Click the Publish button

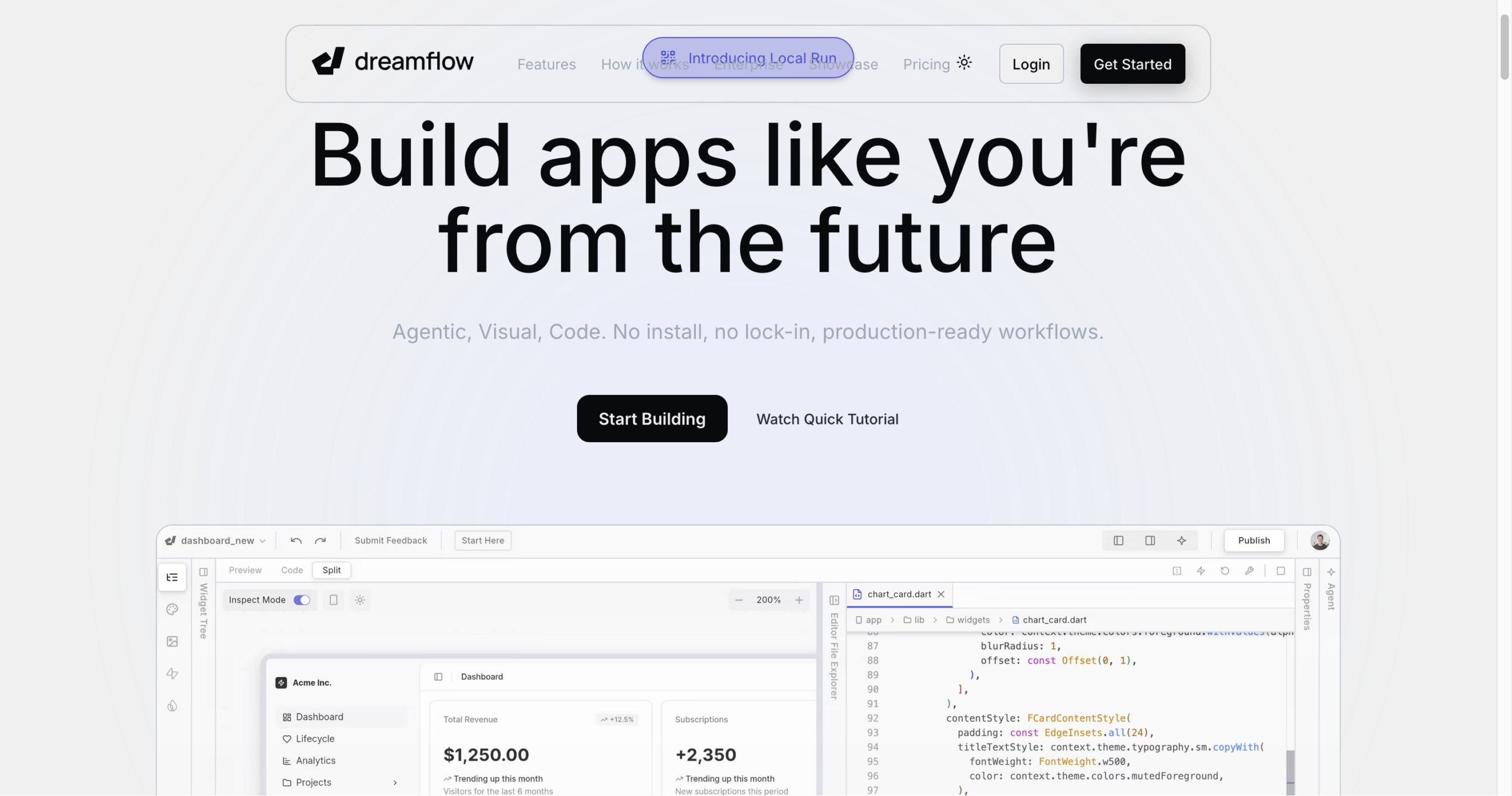[1254, 540]
